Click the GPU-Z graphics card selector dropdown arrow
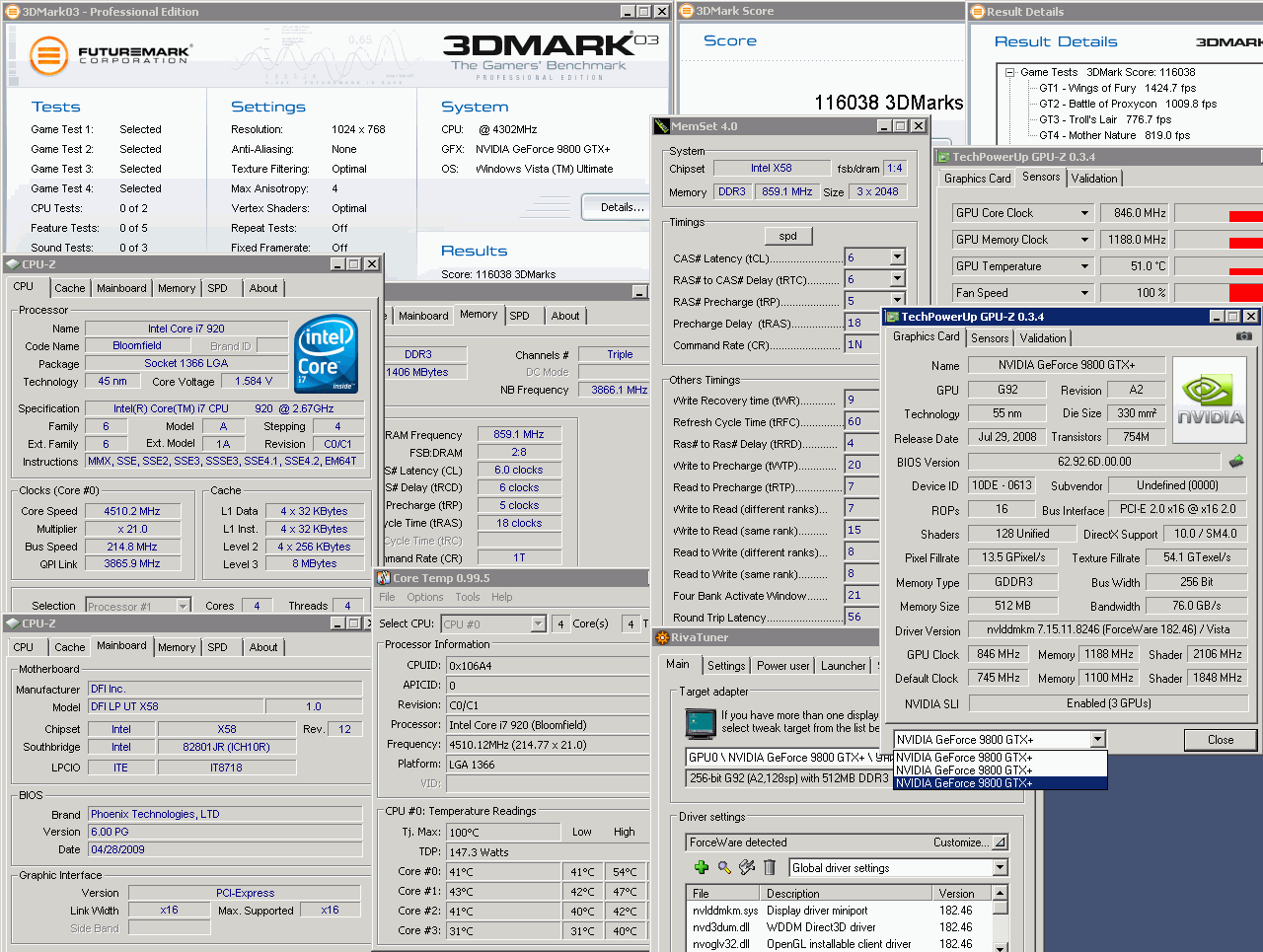The image size is (1263, 952). 1097,740
